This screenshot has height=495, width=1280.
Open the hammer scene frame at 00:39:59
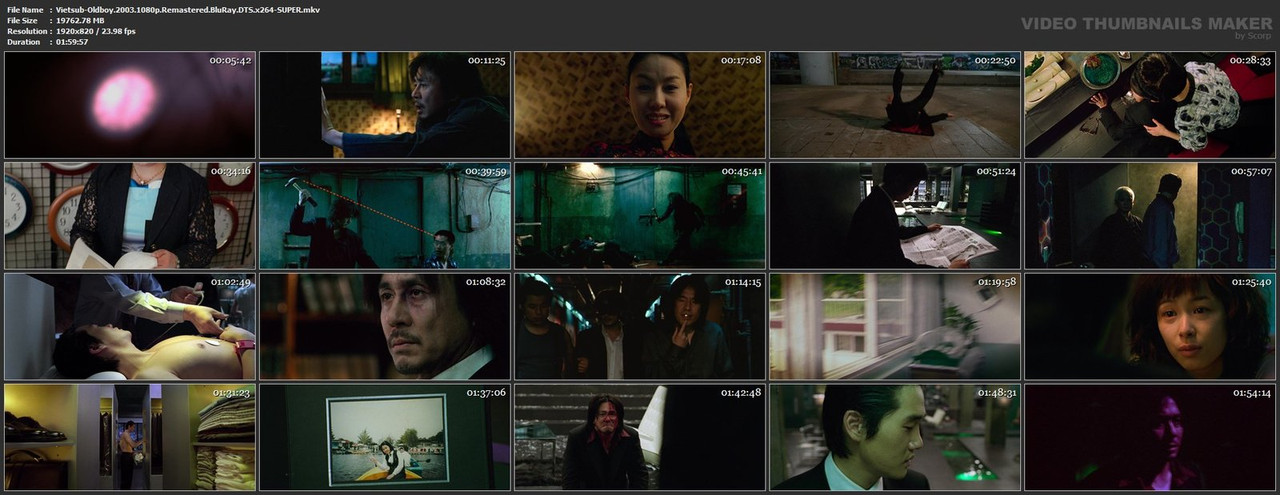pos(385,216)
